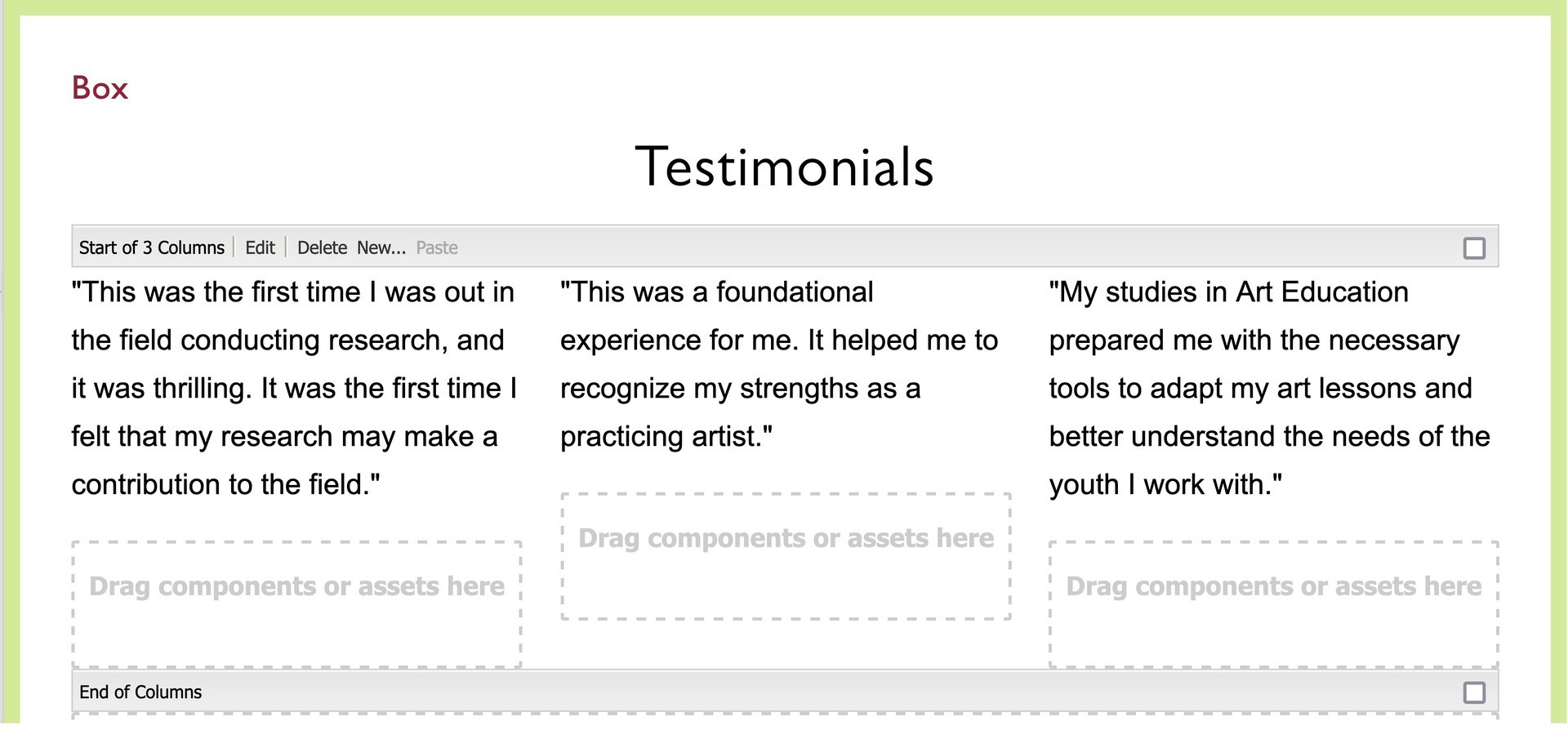This screenshot has width=1568, height=730.
Task: Click the middle column drop zone
Action: click(786, 556)
